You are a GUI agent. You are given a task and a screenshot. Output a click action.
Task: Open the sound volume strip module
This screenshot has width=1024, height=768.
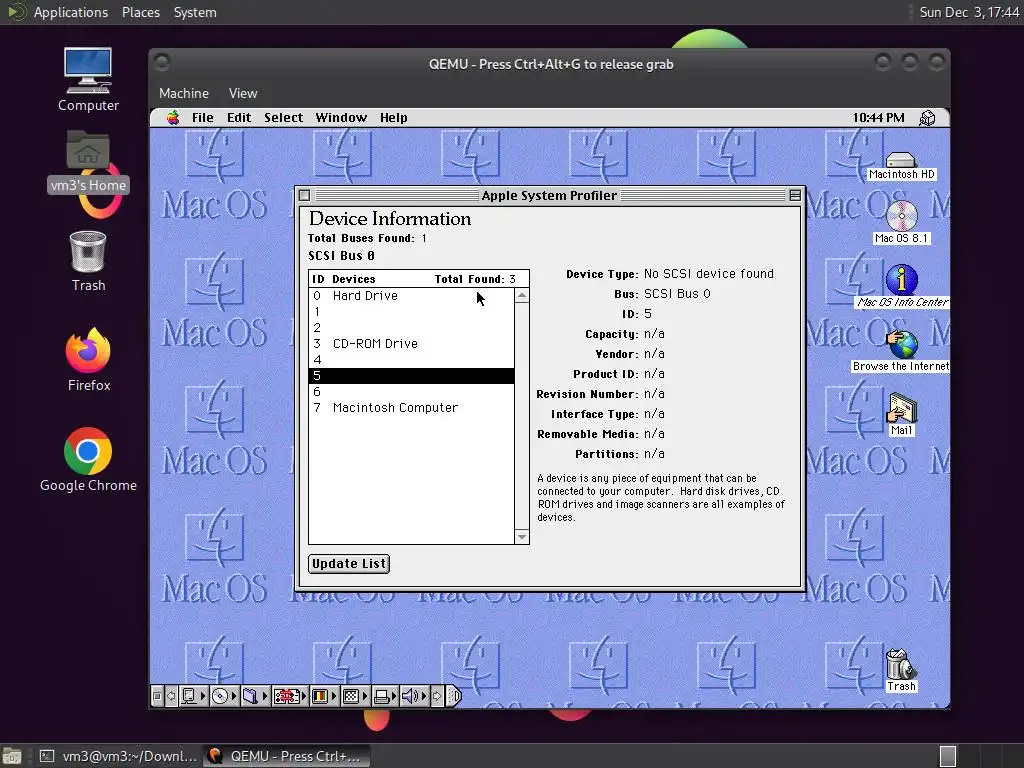click(x=413, y=696)
